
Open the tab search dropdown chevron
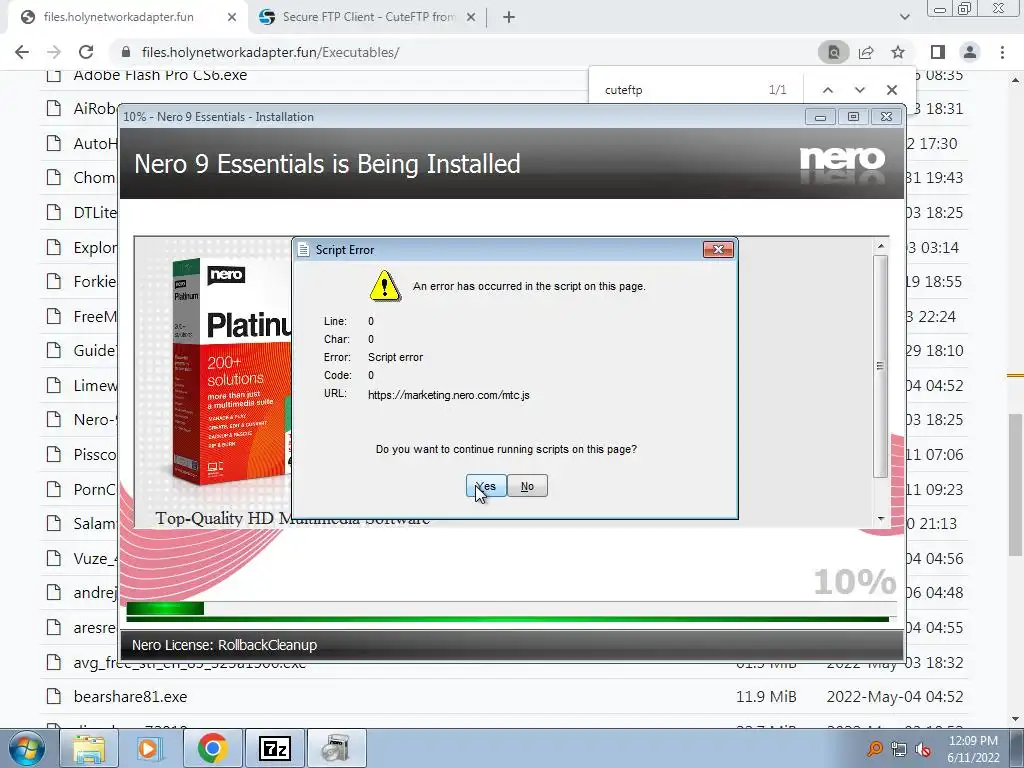904,17
